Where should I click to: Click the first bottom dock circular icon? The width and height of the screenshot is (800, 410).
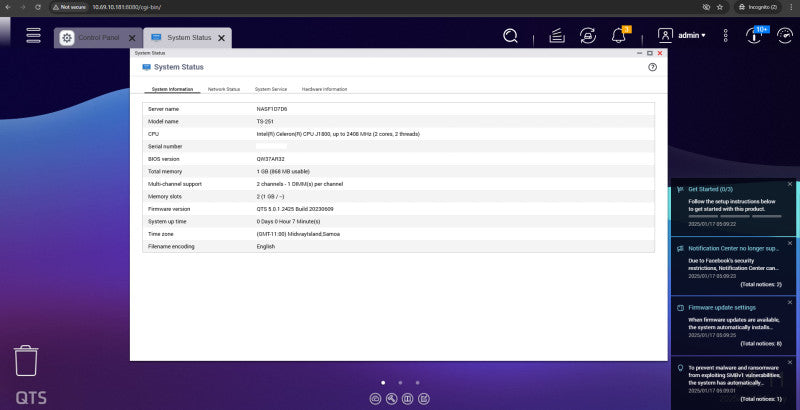375,399
